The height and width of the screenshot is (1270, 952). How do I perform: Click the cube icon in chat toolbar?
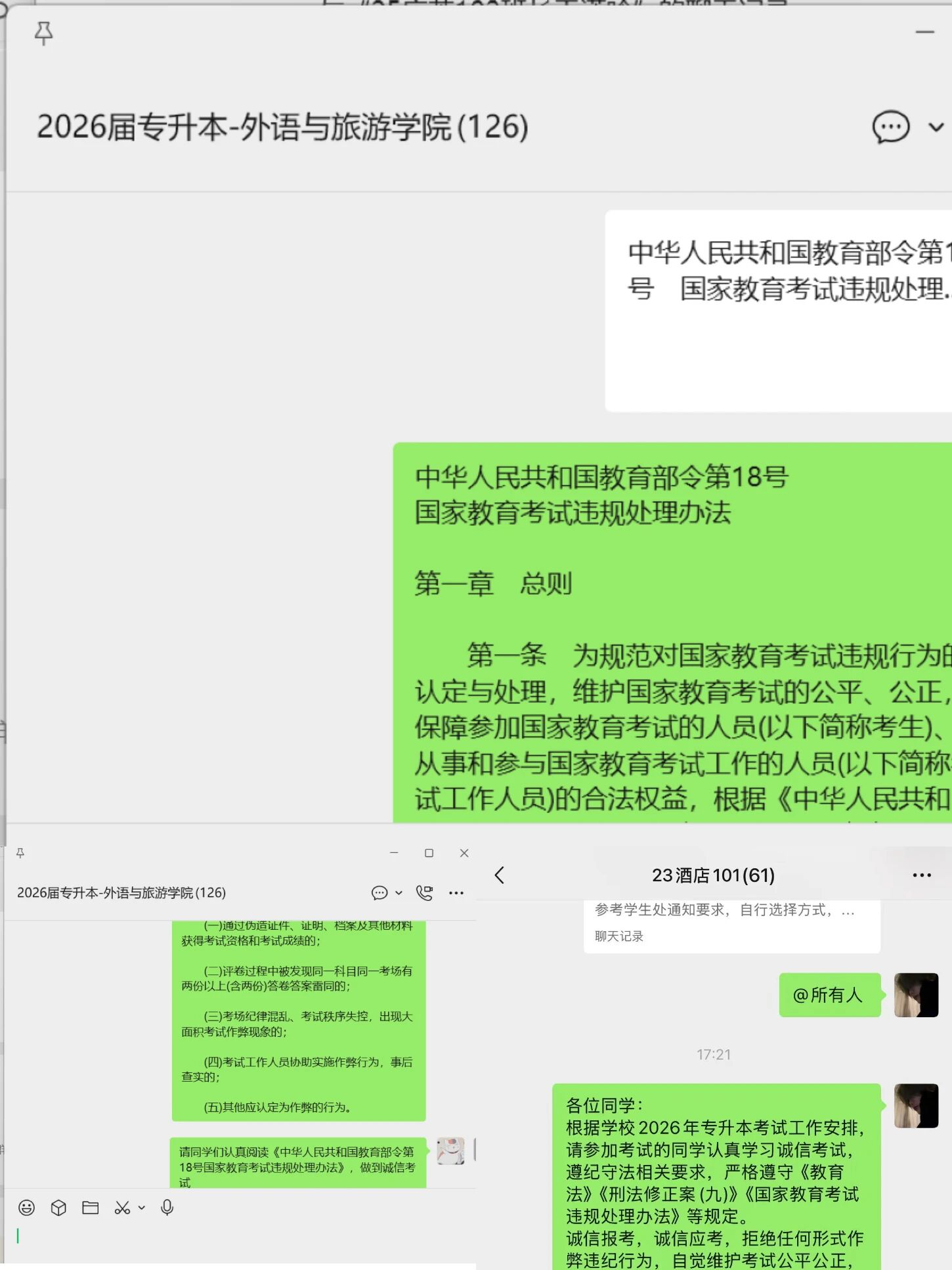pos(58,1208)
